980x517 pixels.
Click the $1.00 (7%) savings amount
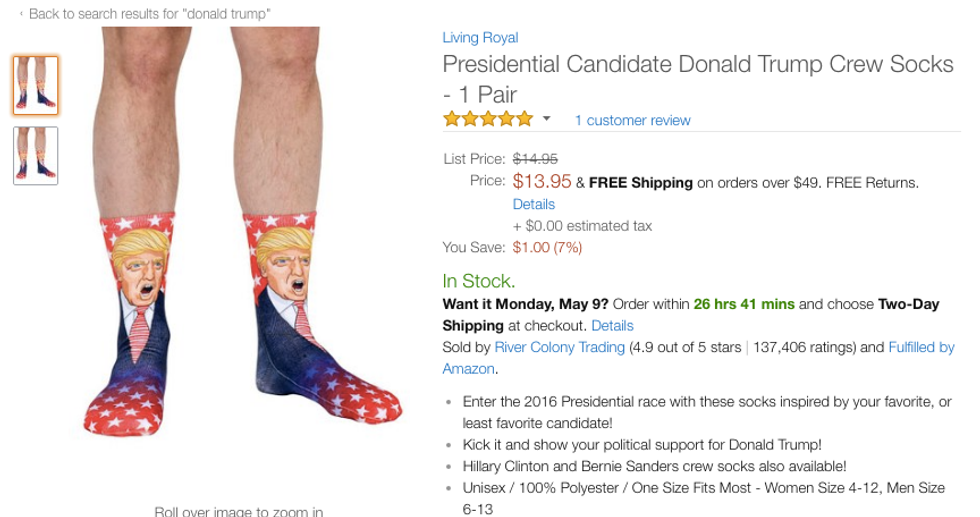[547, 248]
